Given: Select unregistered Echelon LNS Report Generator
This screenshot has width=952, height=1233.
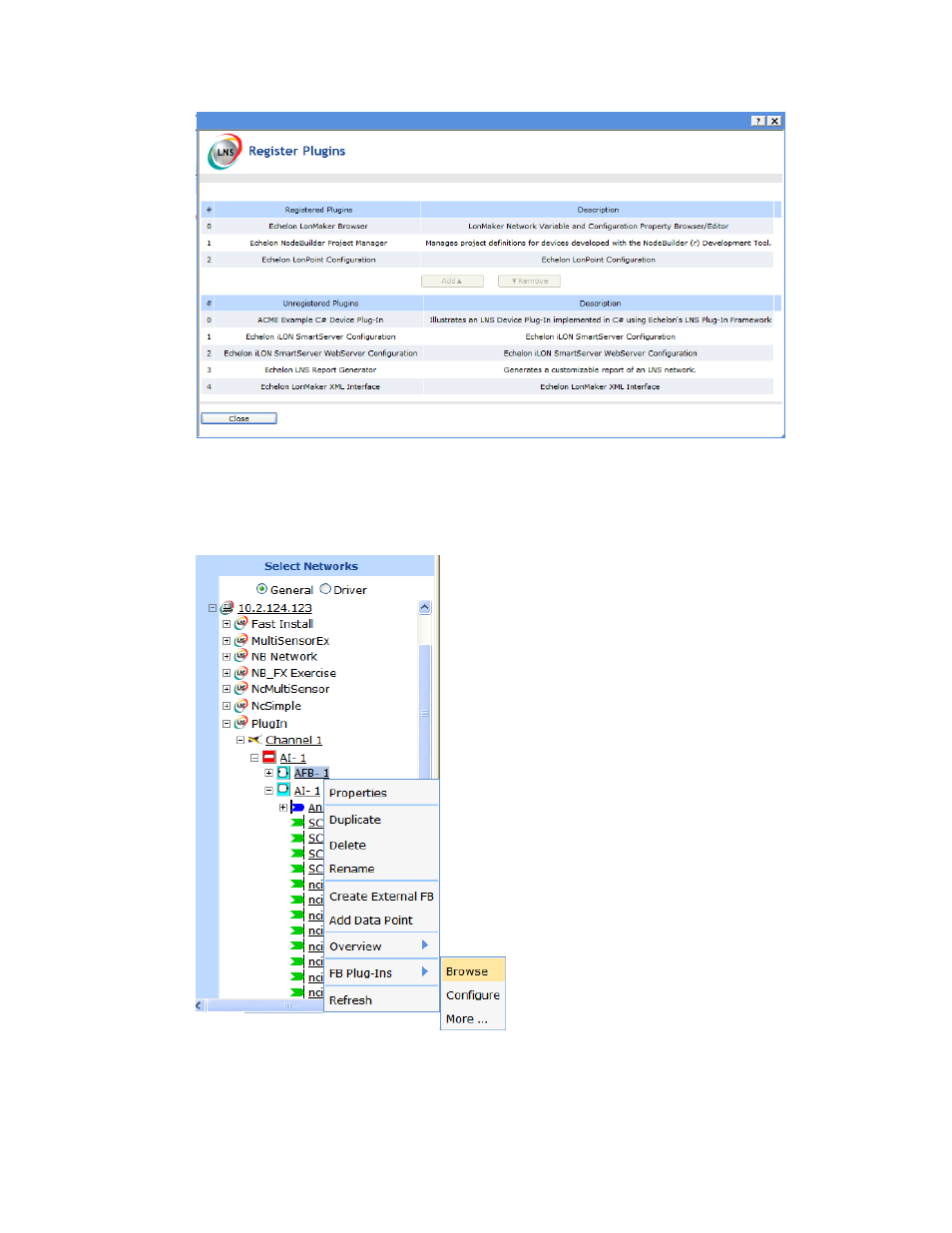Looking at the screenshot, I should pyautogui.click(x=320, y=369).
